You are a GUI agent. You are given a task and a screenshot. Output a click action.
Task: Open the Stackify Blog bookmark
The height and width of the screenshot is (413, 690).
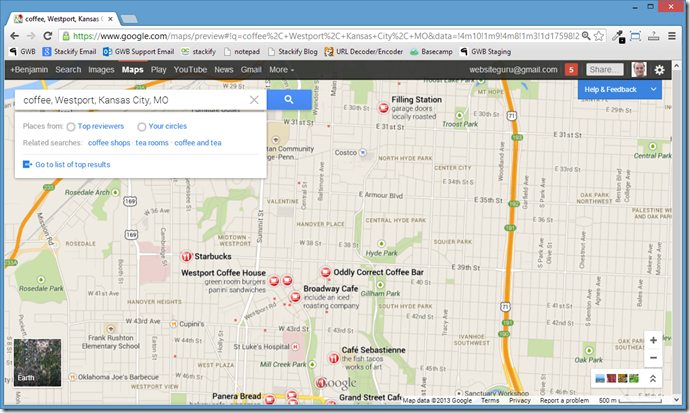click(x=292, y=51)
